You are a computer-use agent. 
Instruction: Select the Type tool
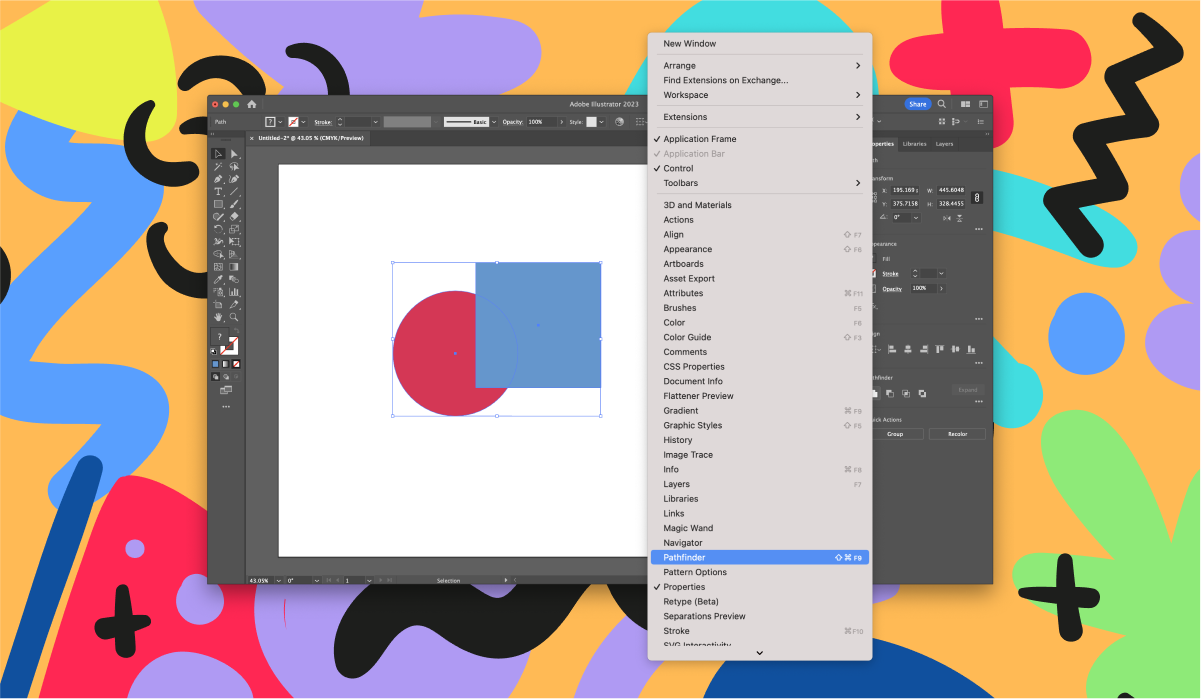(x=218, y=190)
